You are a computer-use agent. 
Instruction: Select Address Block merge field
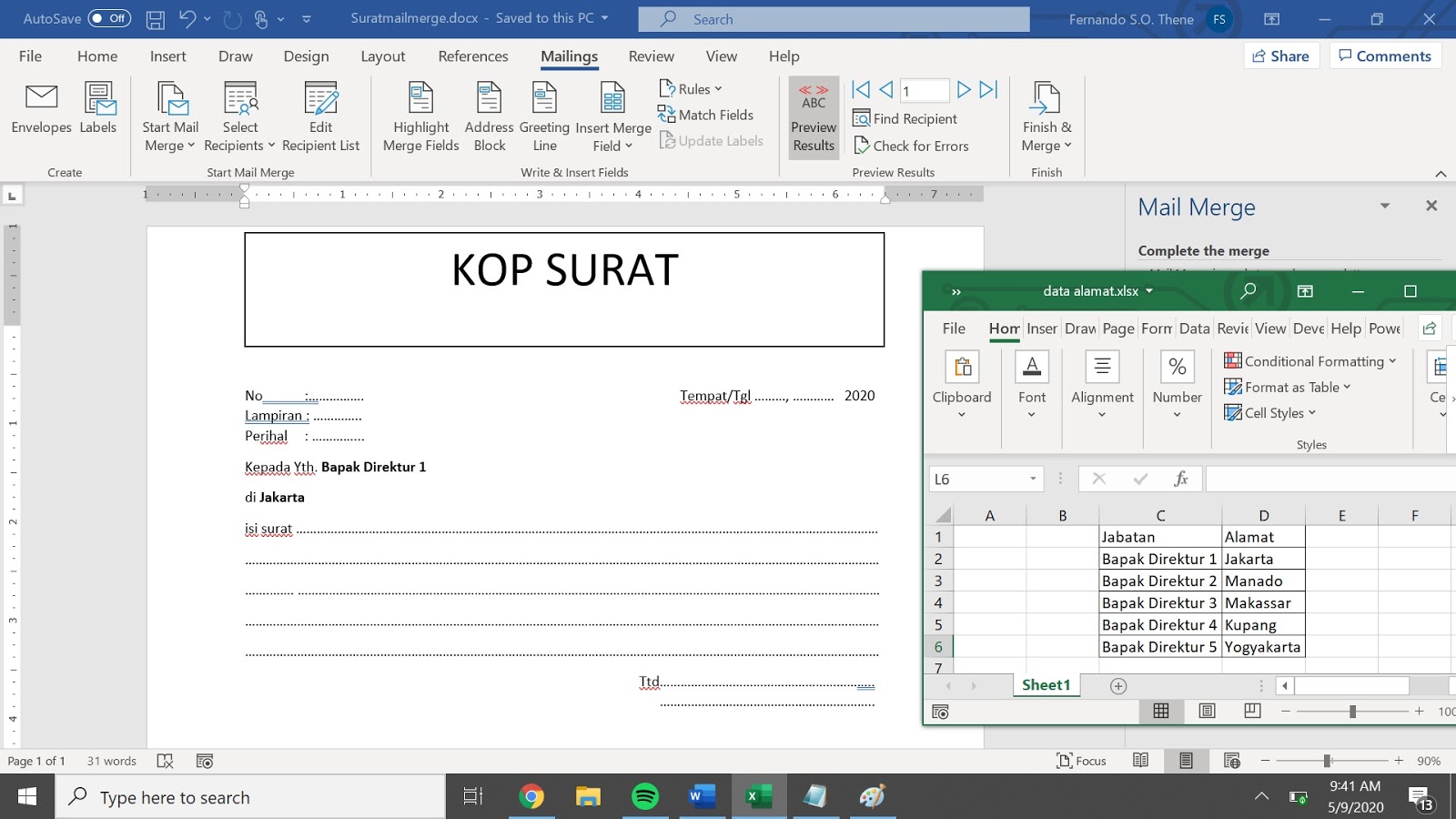pos(489,116)
